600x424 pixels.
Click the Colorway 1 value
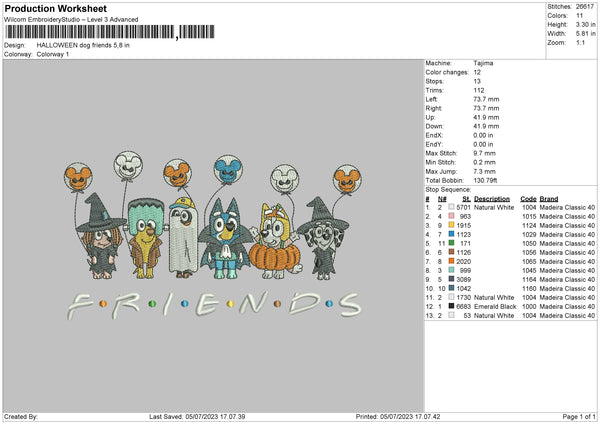(53, 54)
